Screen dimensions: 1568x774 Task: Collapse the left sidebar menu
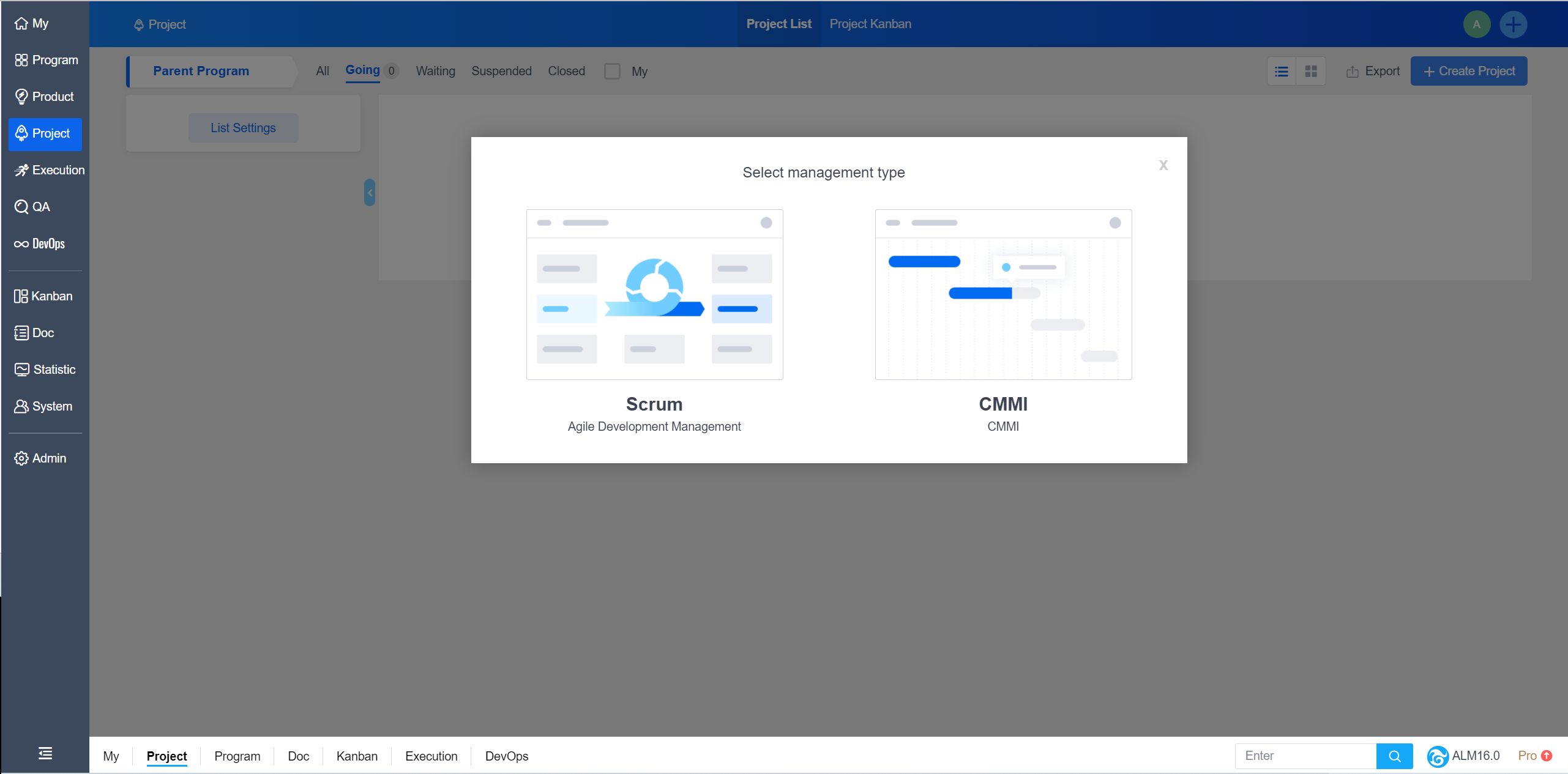45,753
